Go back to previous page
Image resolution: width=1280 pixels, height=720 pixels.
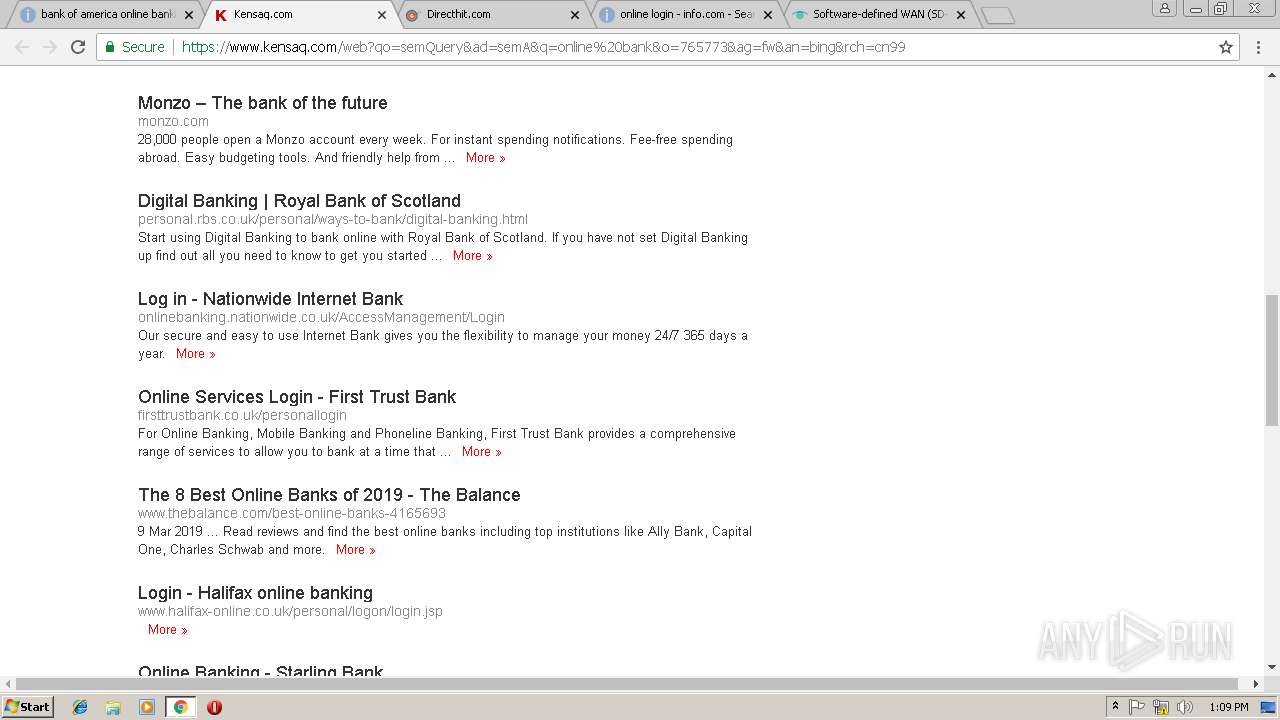[x=22, y=47]
